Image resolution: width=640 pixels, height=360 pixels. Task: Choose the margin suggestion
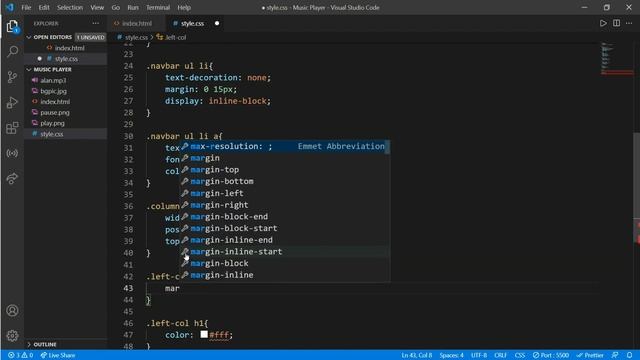(285, 158)
